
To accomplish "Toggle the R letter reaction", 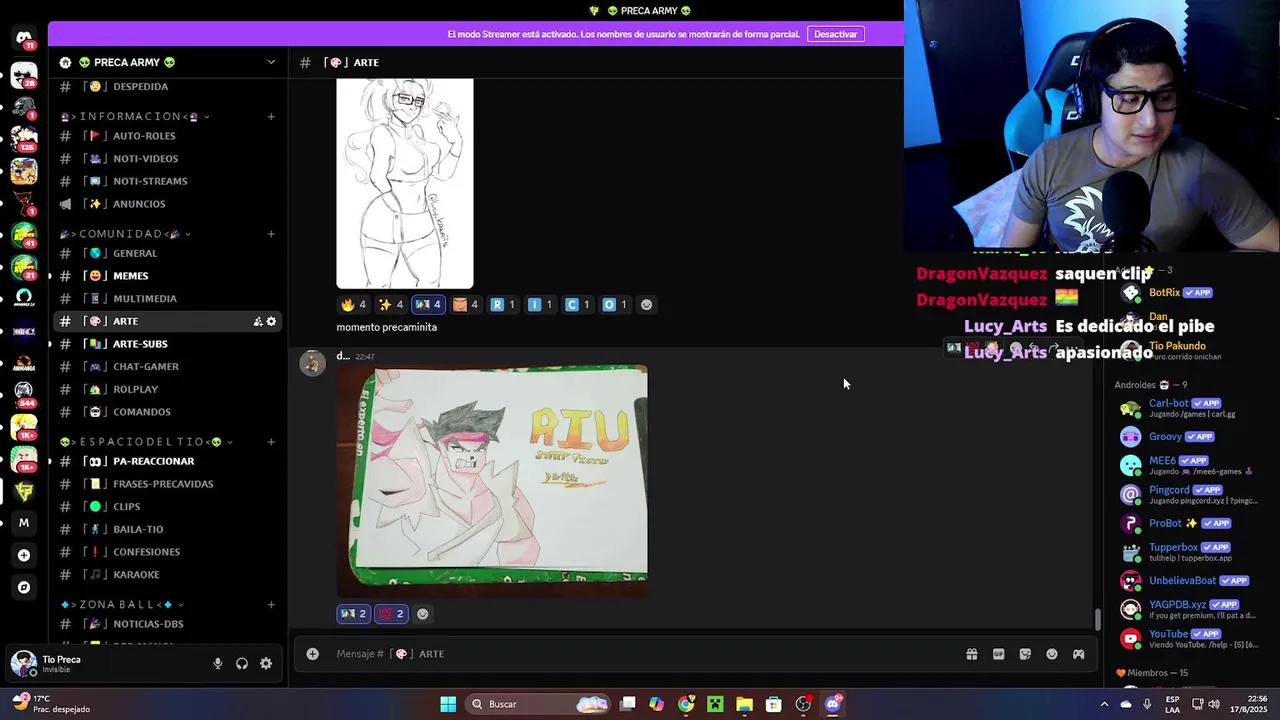I will pos(503,305).
